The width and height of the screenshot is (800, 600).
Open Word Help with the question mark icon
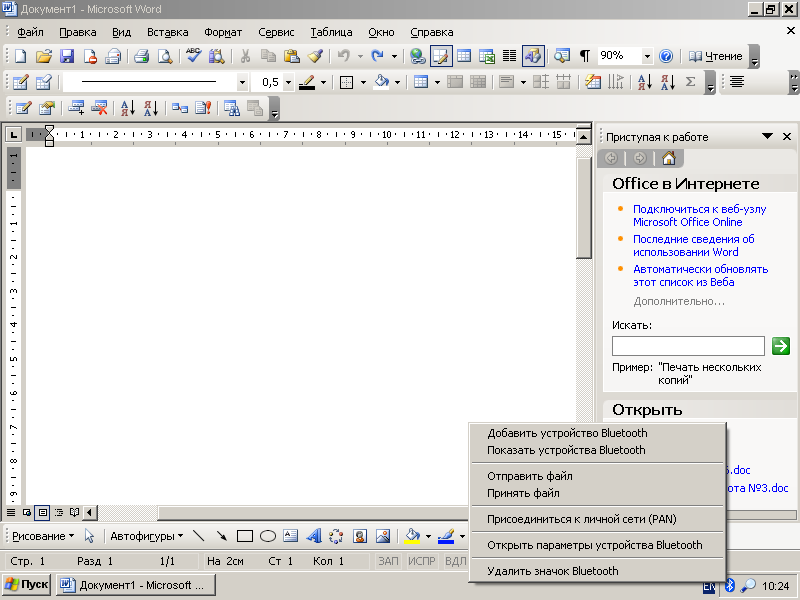[x=666, y=56]
